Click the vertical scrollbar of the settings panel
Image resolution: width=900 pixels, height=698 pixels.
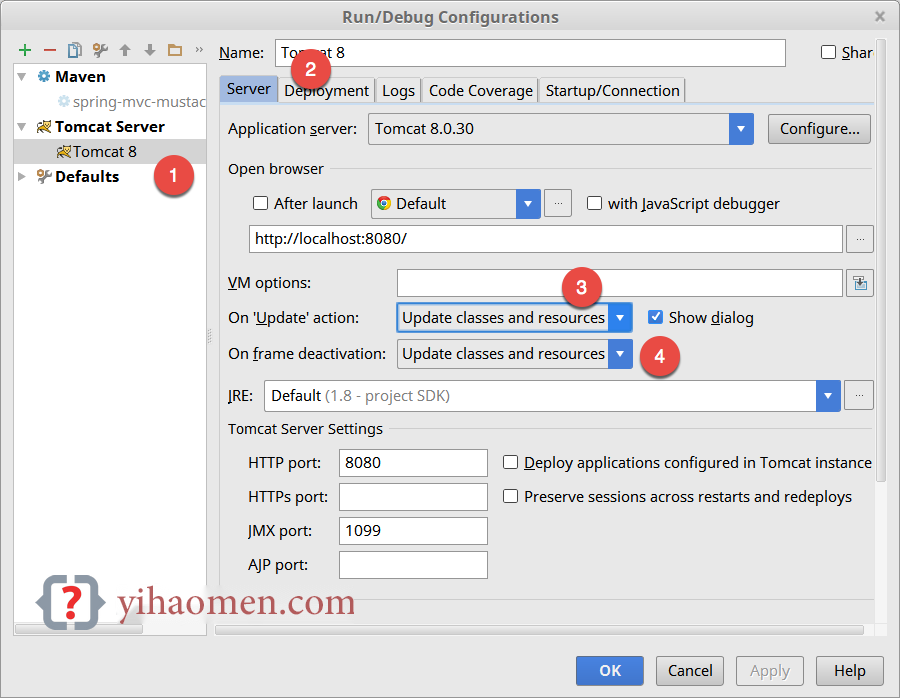[x=882, y=258]
